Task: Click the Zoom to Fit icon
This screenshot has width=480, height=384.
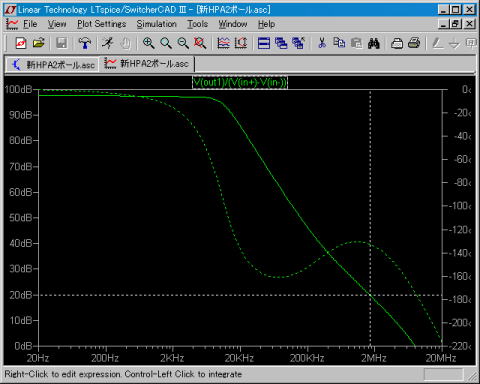Action: 200,43
